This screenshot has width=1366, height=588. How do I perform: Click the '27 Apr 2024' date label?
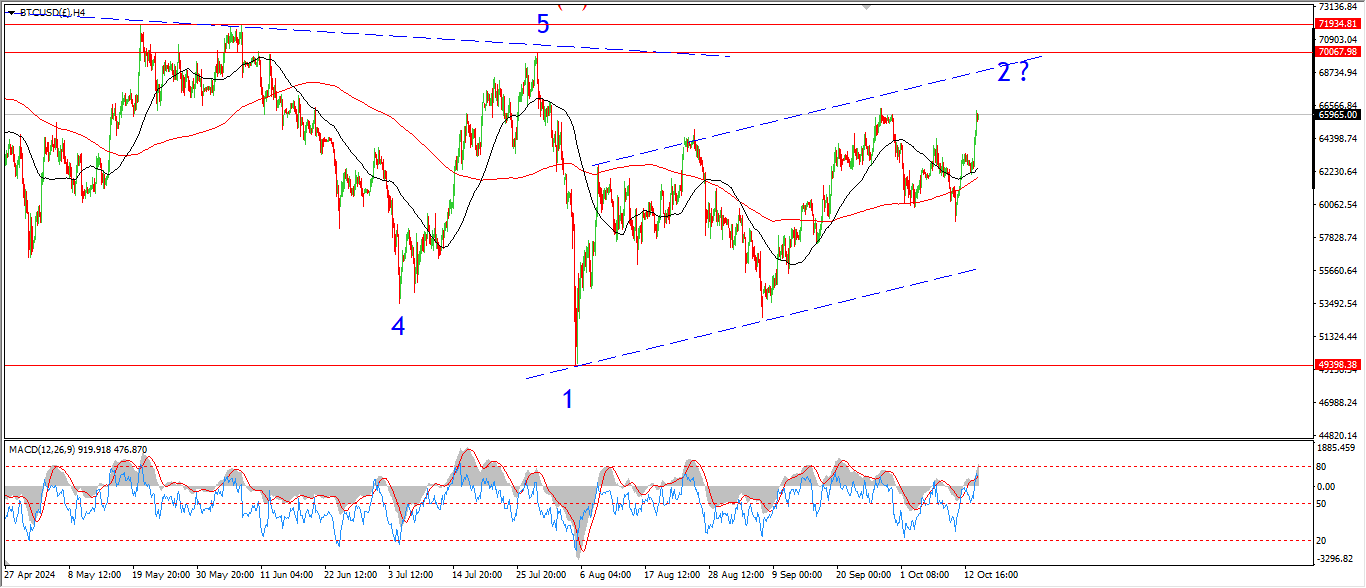pyautogui.click(x=30, y=576)
